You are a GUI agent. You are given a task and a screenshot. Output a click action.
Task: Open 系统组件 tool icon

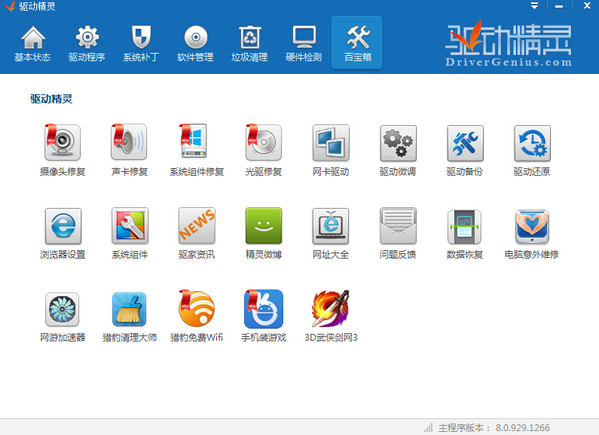tap(130, 226)
